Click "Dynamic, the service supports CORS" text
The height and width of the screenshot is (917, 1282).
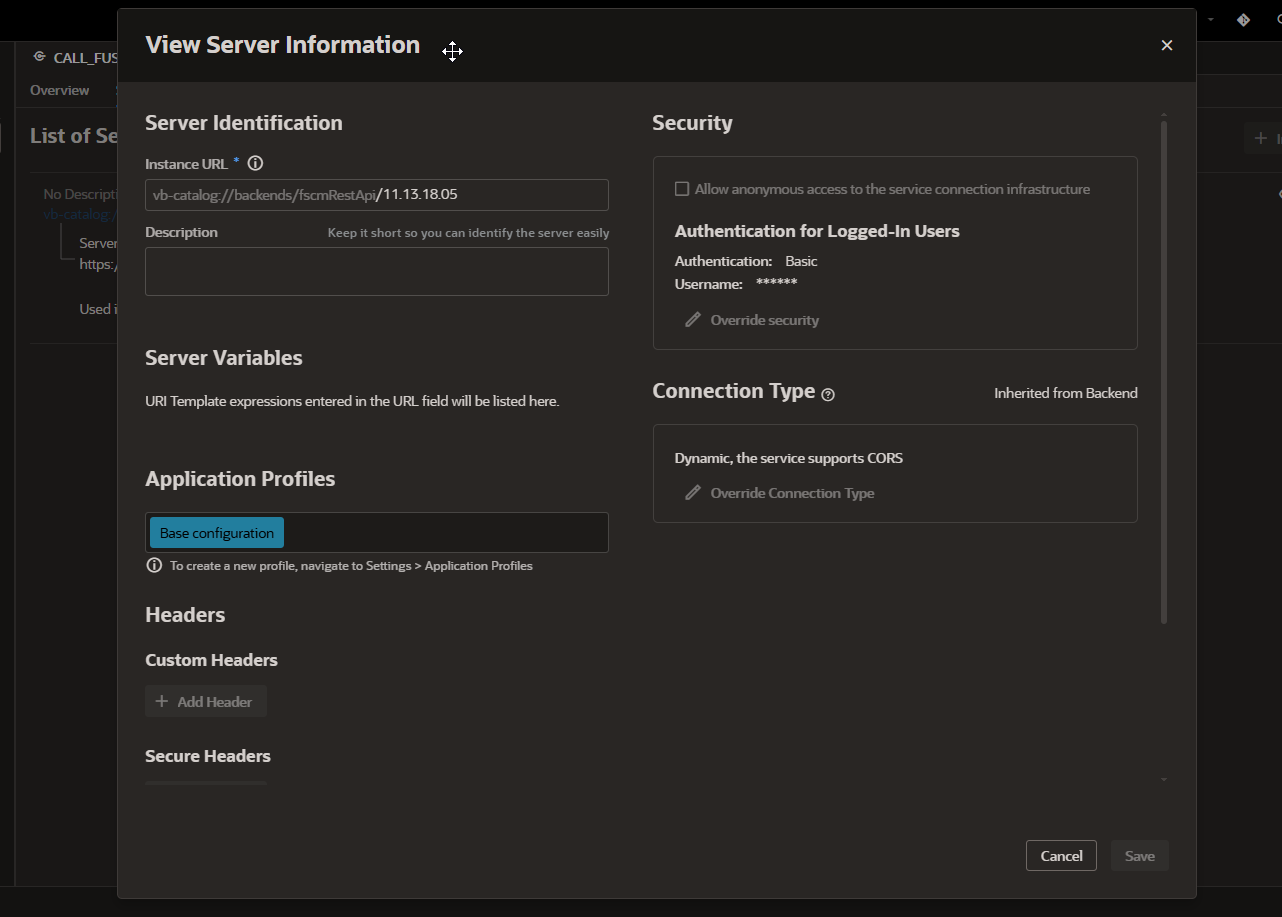coord(789,458)
